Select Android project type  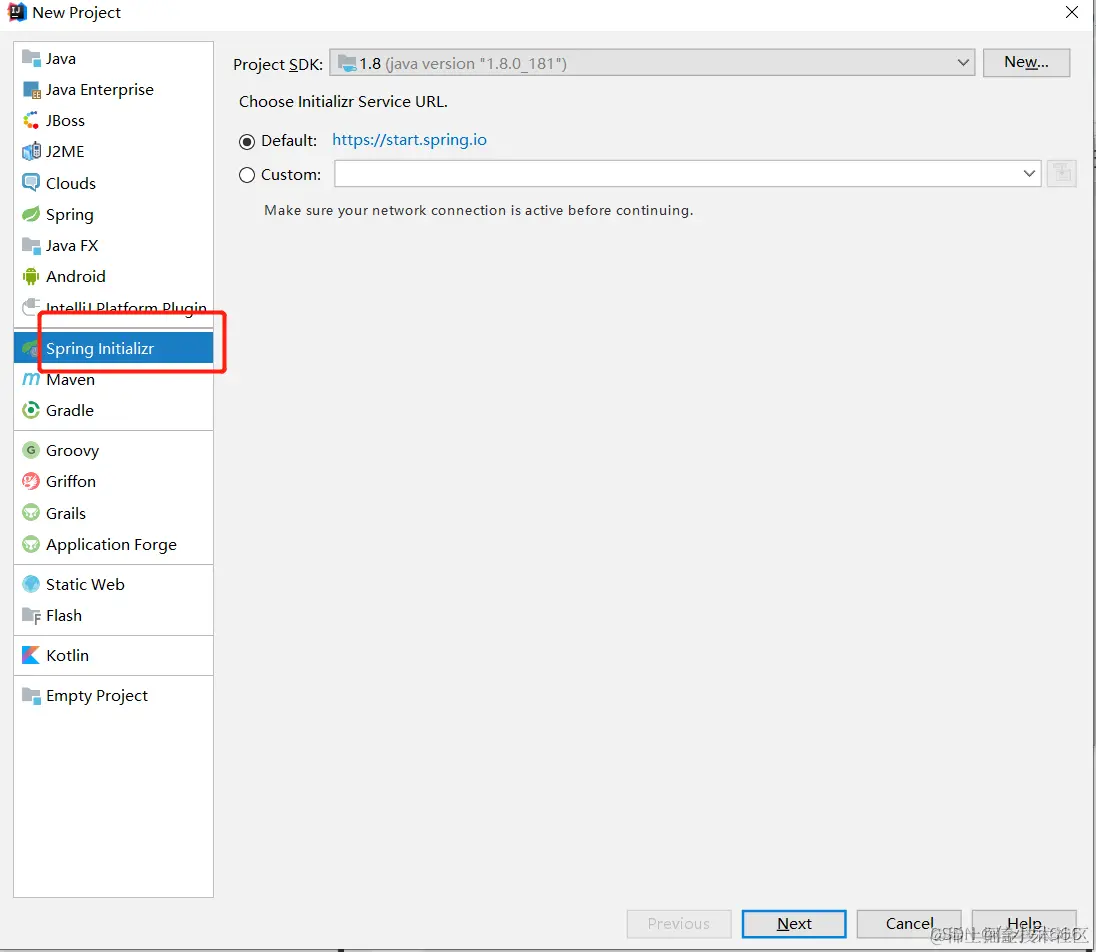[113, 277]
